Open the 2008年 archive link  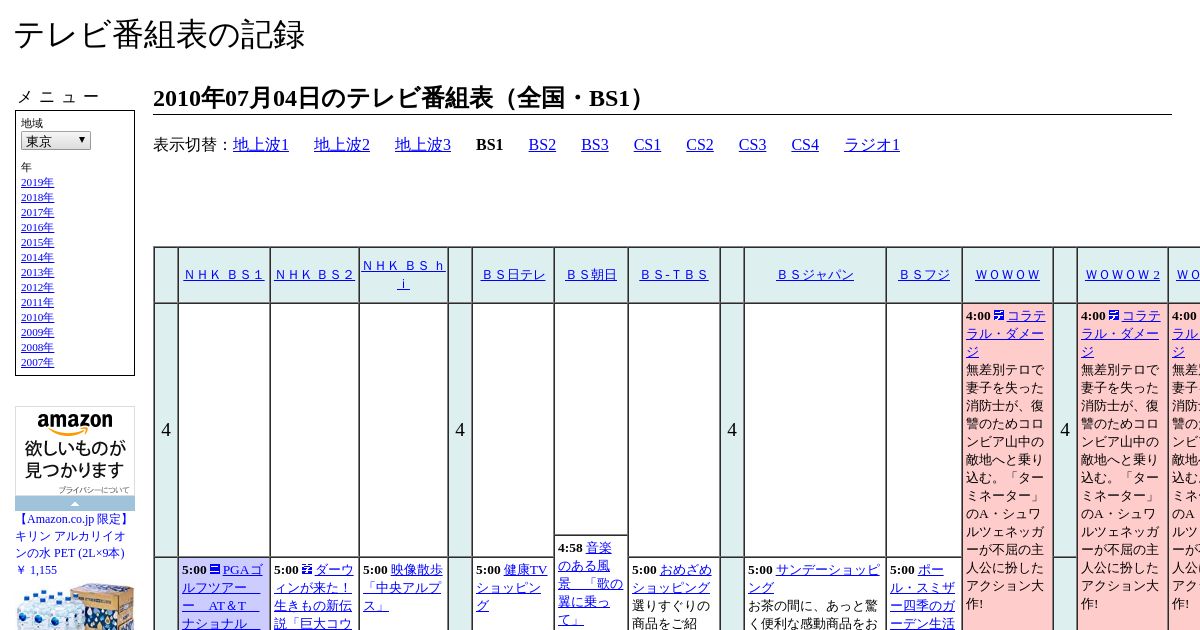pos(37,348)
